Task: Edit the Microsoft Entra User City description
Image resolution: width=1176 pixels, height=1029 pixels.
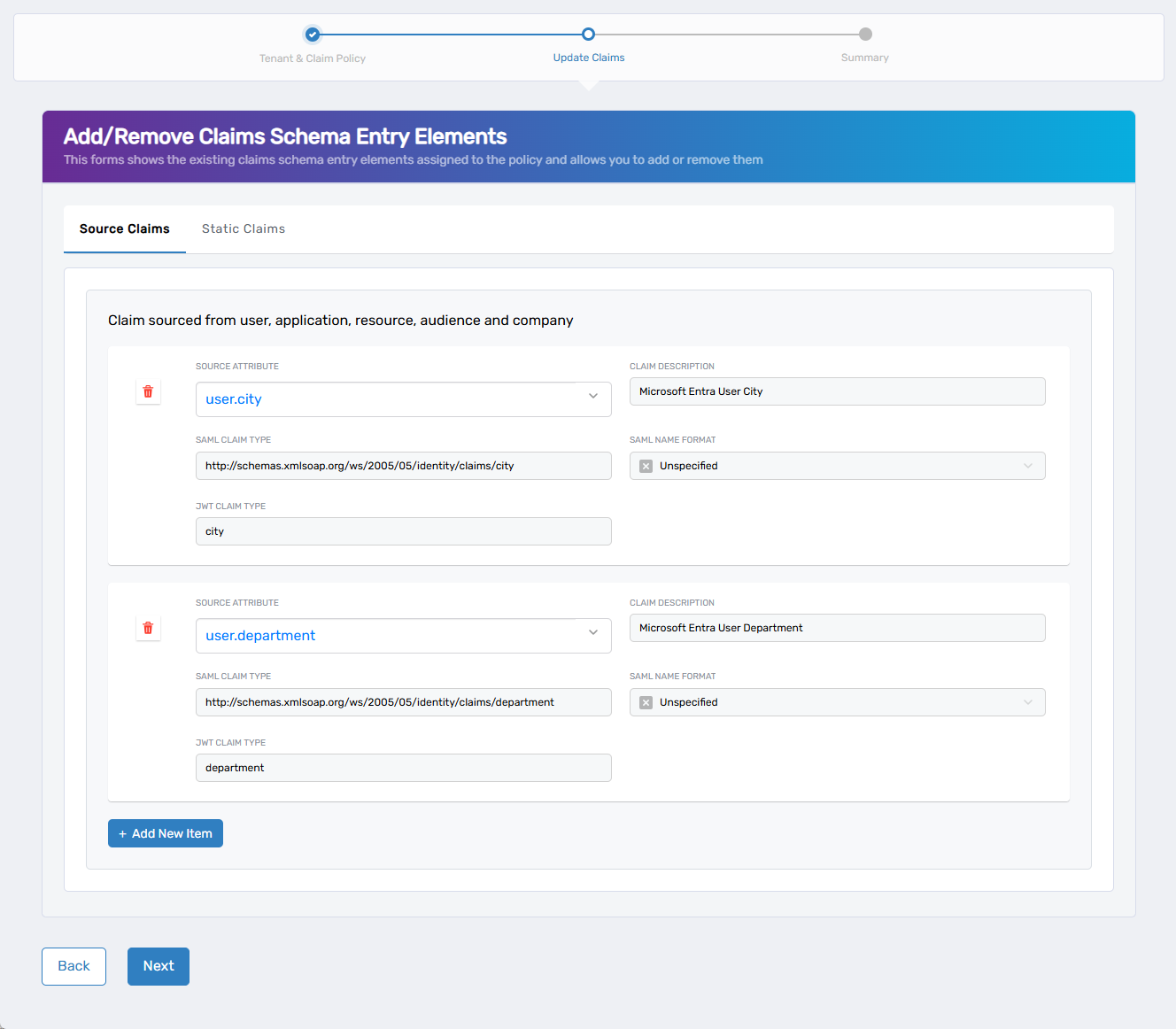Action: tap(837, 391)
